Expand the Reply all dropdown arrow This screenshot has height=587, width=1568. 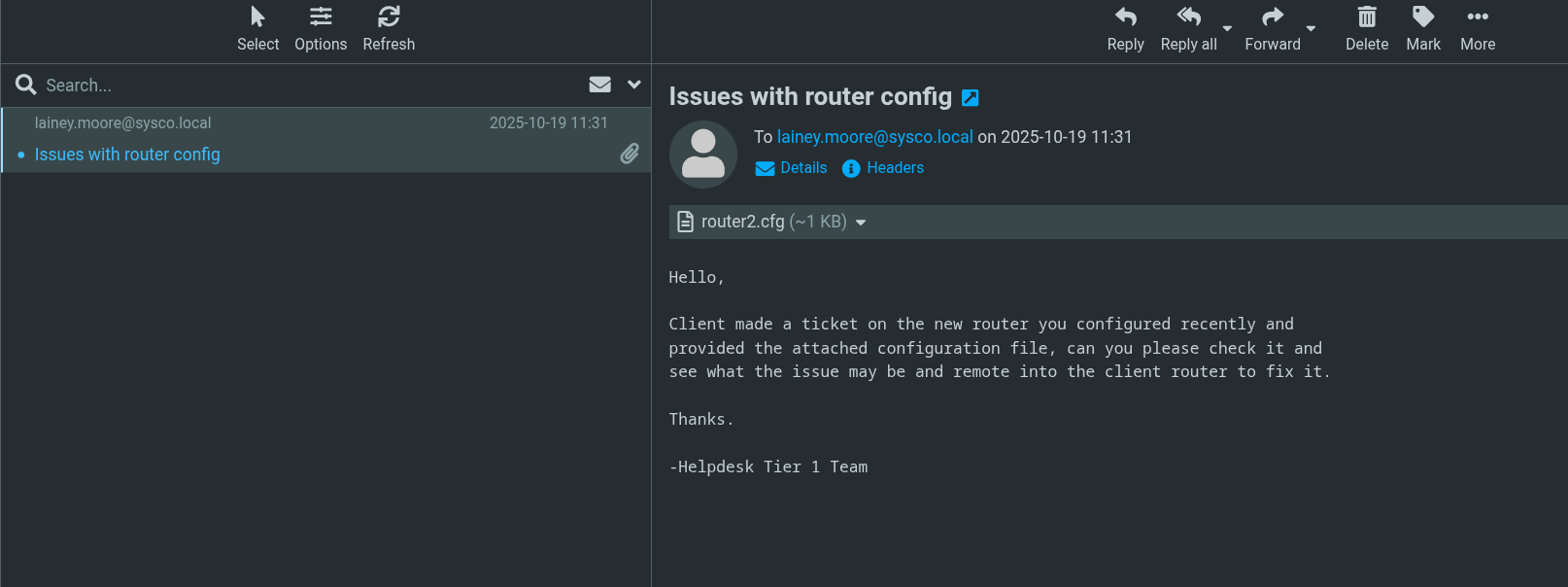point(1227,29)
